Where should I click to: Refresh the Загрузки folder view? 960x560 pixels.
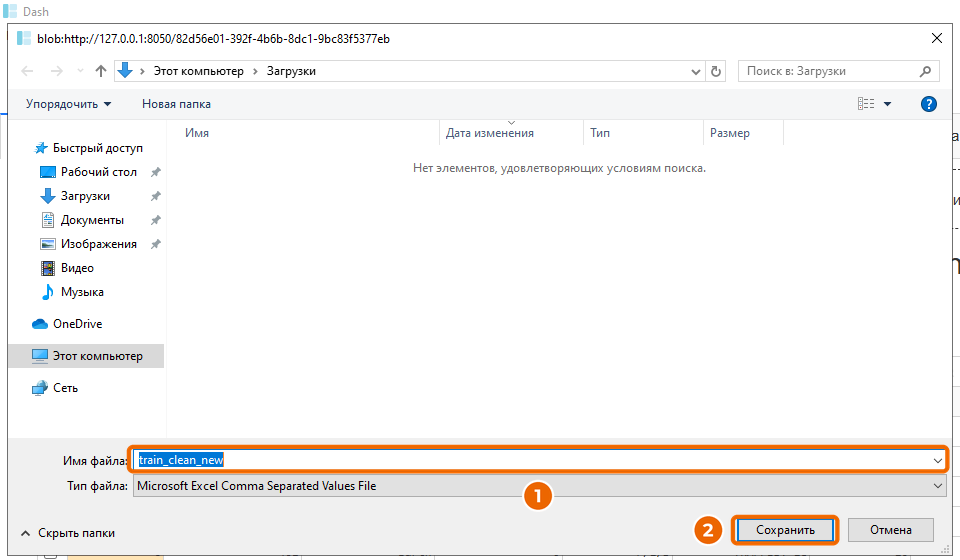[x=716, y=72]
